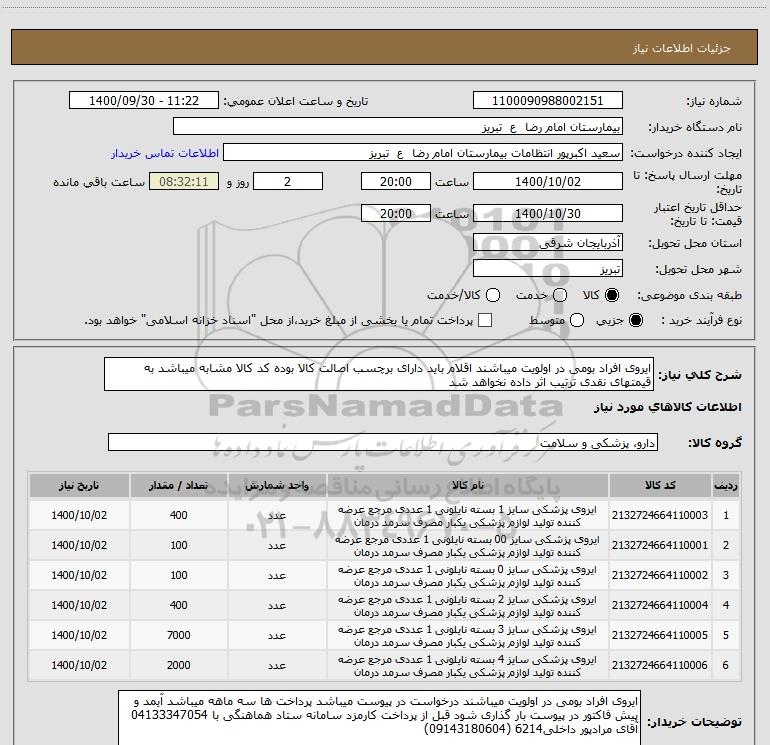The image size is (770, 745).
Task: Click quantity 100 in row 2
Action: tap(179, 545)
